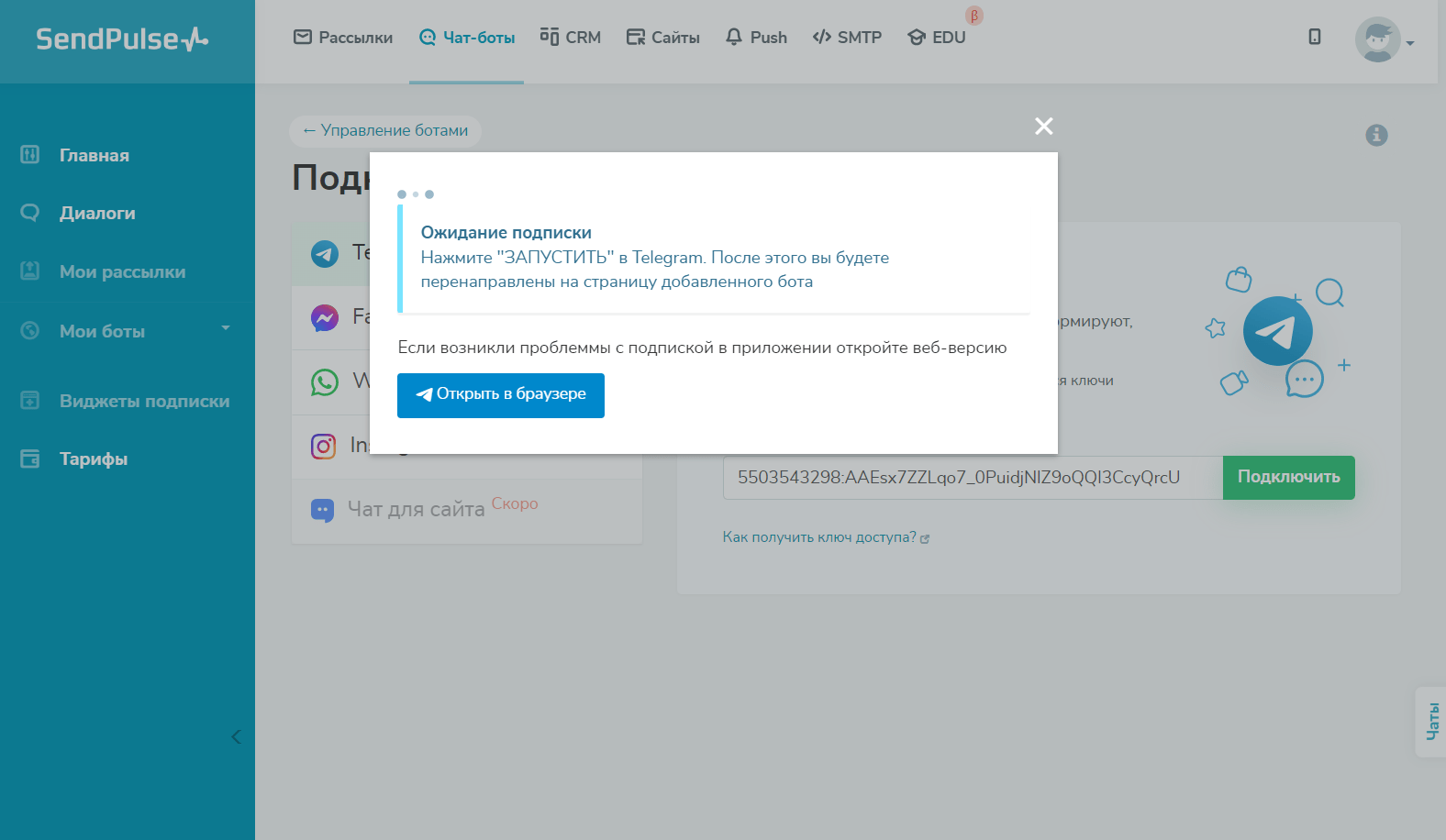This screenshot has height=840, width=1446.
Task: Open Диалоги in the sidebar
Action: [x=97, y=213]
